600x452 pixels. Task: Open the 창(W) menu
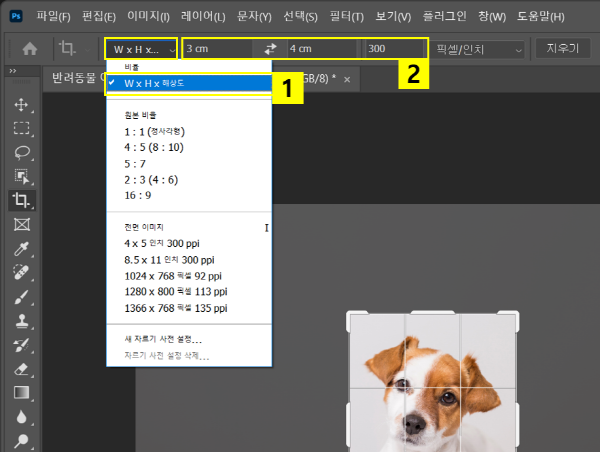point(492,16)
